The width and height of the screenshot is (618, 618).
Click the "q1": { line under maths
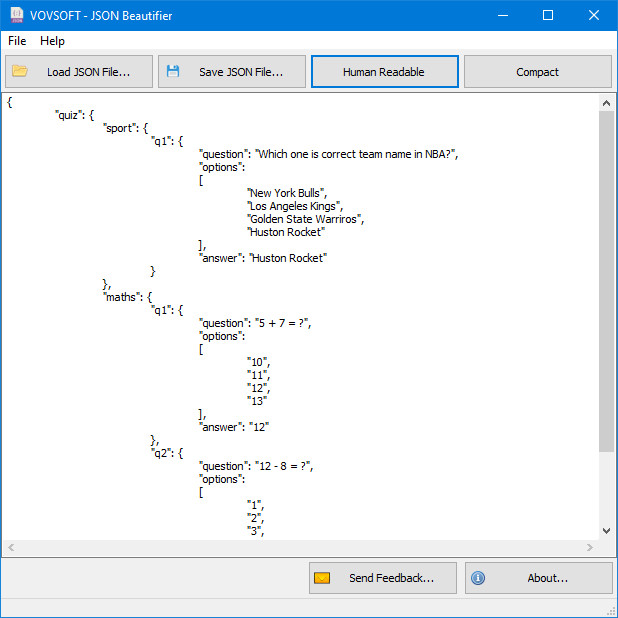167,310
